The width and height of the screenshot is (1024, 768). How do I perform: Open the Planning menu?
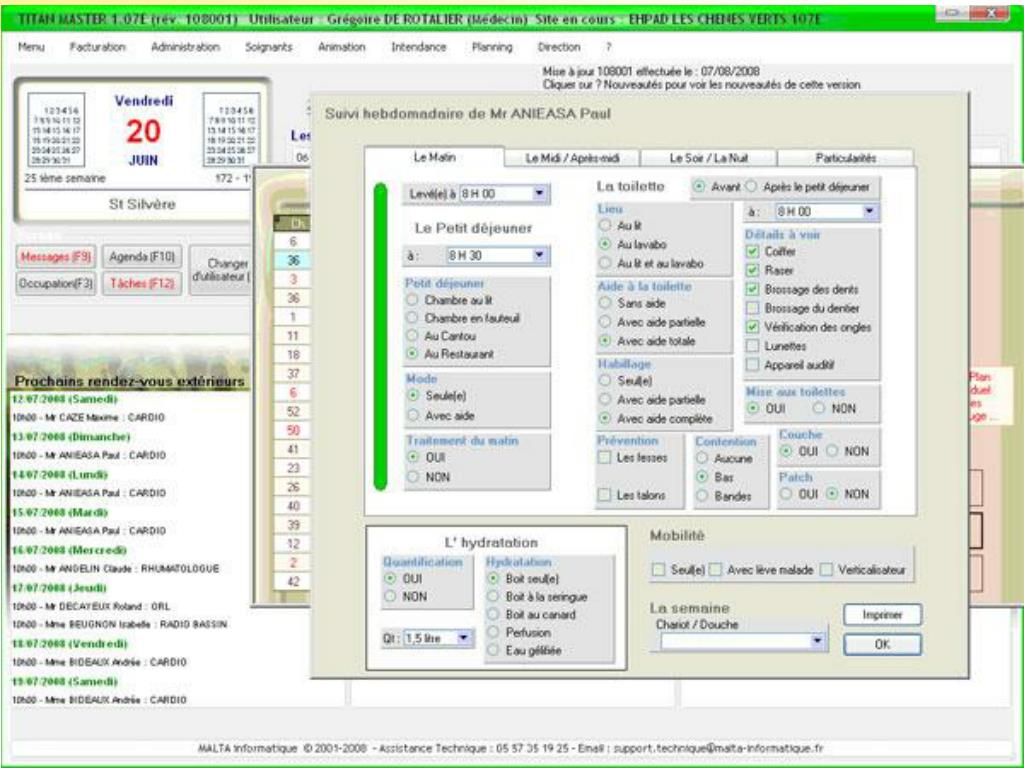pyautogui.click(x=492, y=47)
